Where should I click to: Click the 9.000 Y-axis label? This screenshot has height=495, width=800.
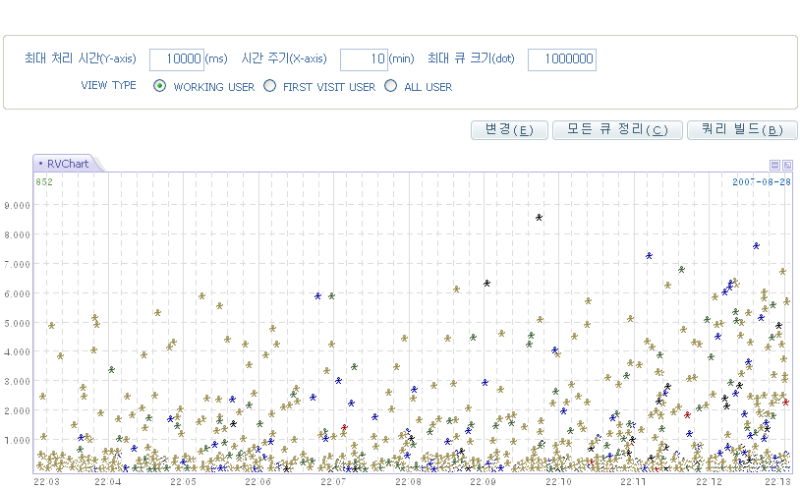17,206
